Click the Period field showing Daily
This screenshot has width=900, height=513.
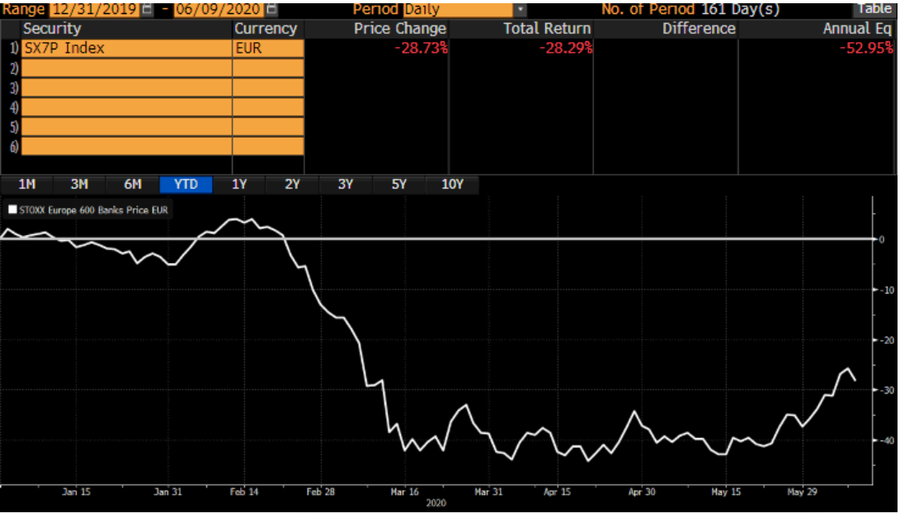[x=458, y=9]
